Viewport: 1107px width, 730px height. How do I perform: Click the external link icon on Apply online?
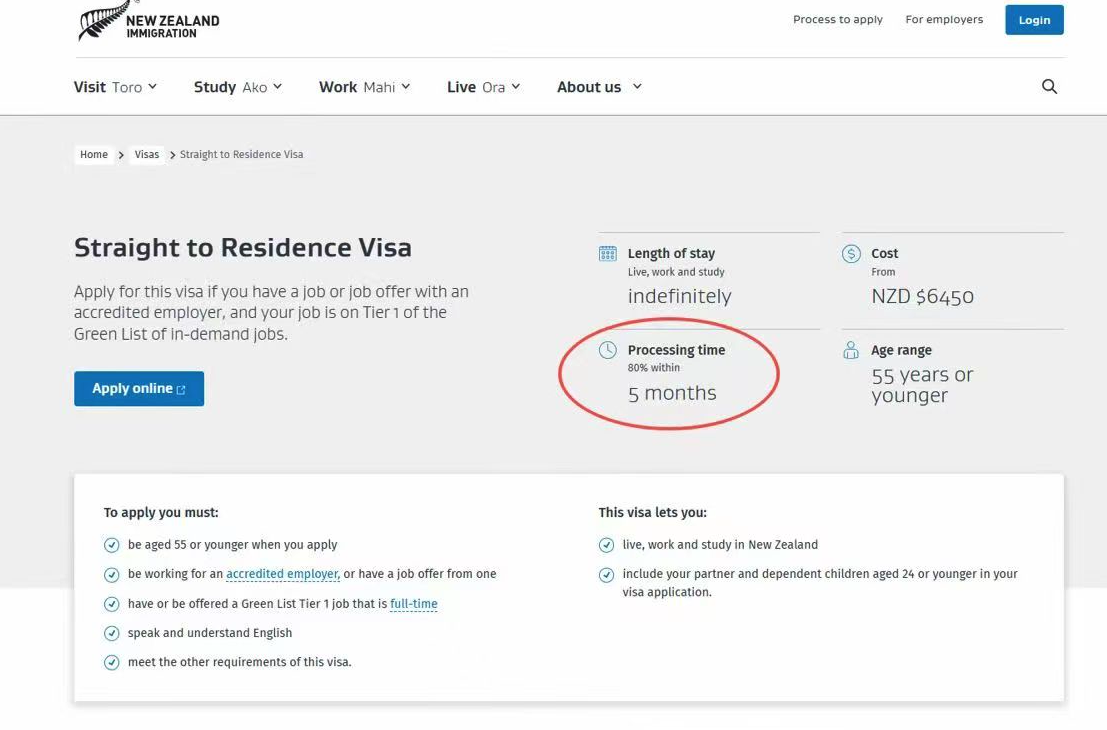point(181,390)
